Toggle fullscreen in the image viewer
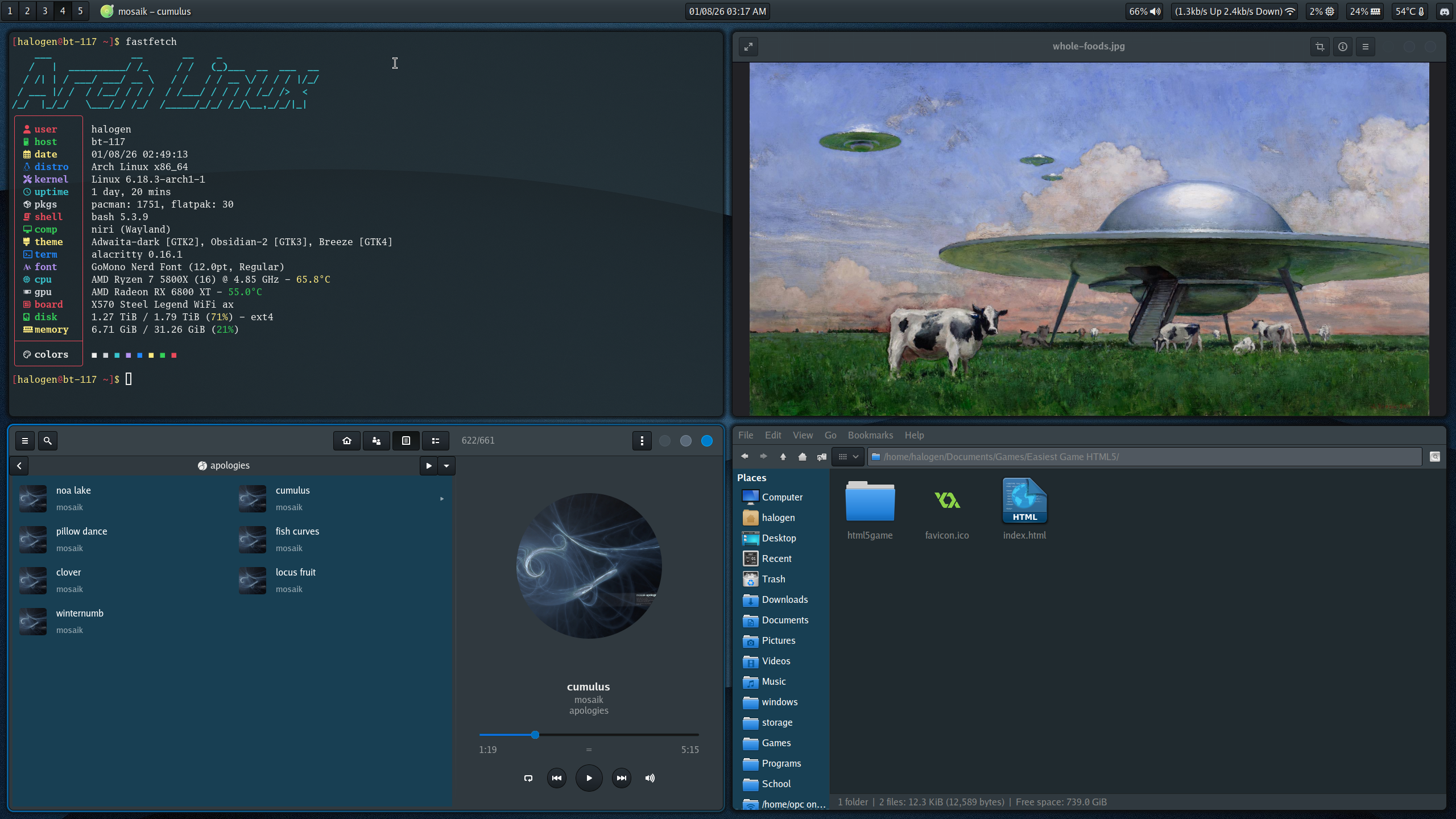 click(748, 47)
